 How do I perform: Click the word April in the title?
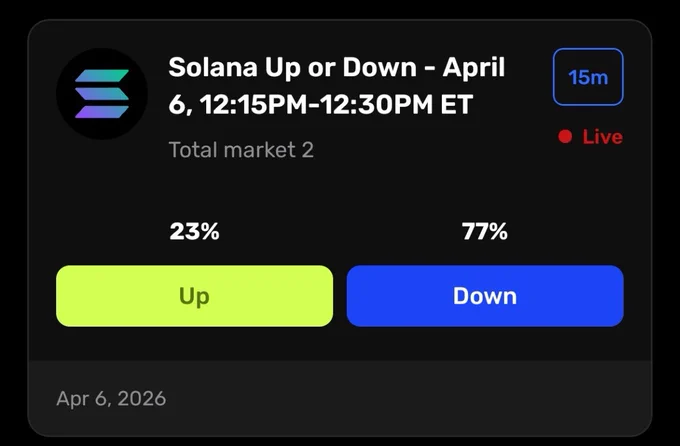474,69
